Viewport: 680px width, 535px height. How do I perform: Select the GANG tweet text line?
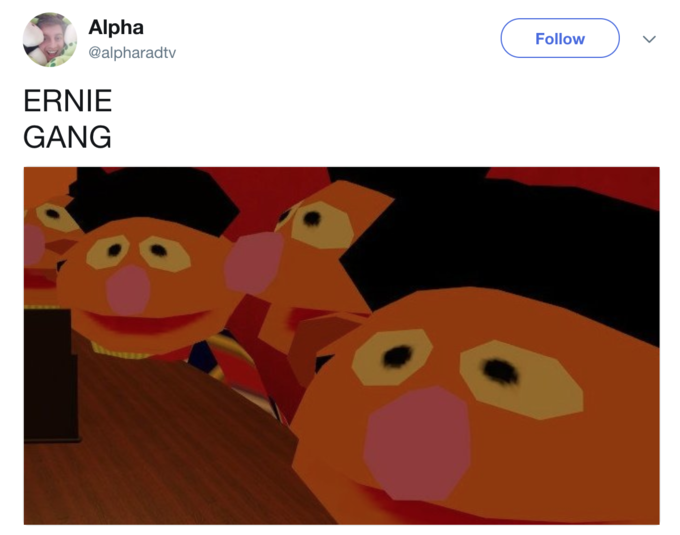click(x=67, y=137)
